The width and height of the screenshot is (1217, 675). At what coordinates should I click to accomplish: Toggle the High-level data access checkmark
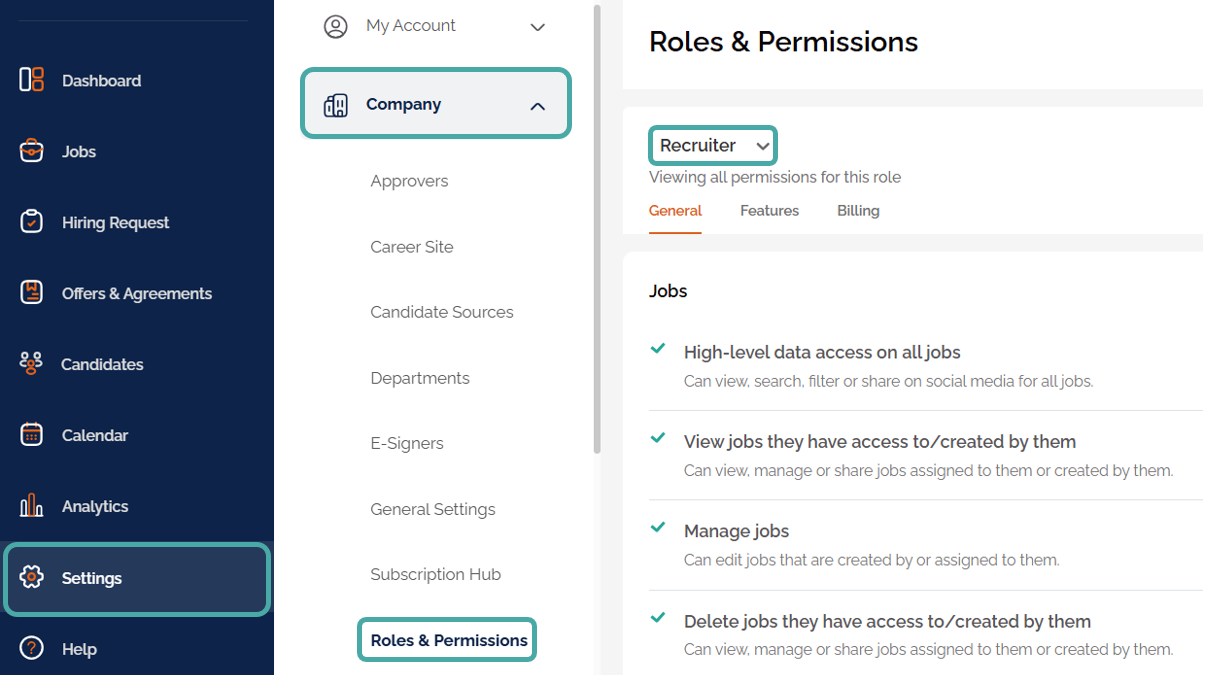[658, 349]
